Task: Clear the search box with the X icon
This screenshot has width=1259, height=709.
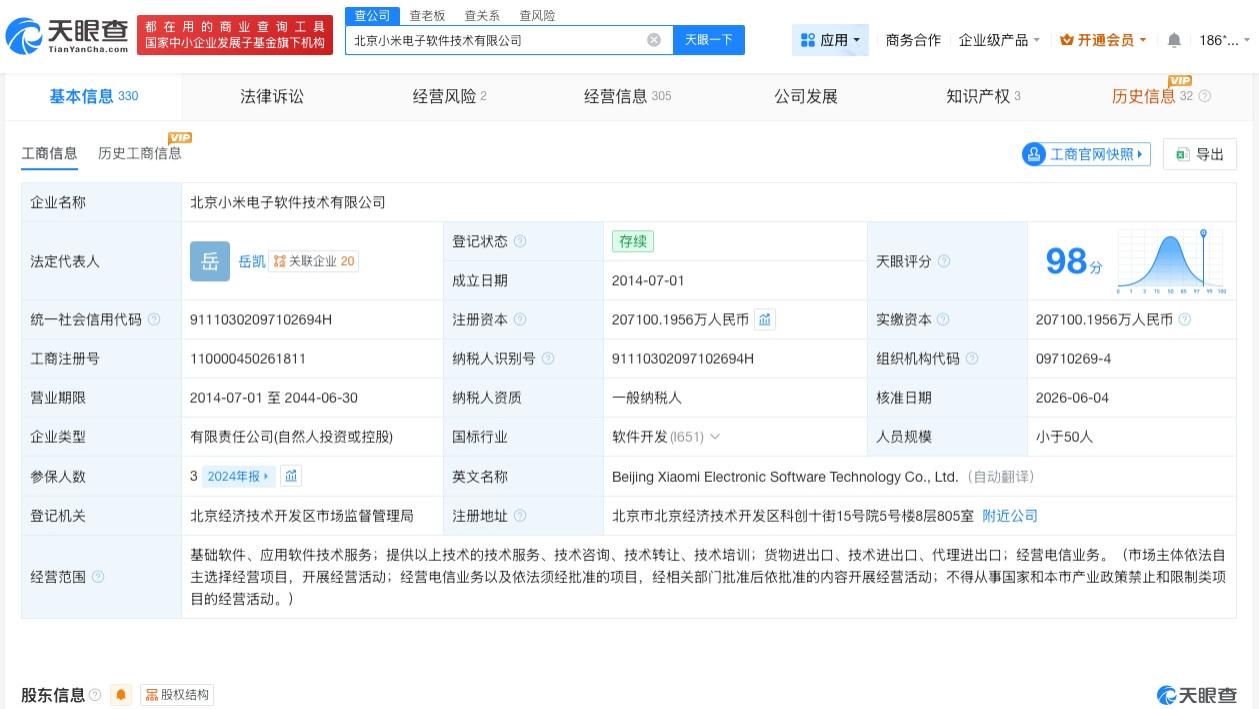Action: [x=654, y=40]
